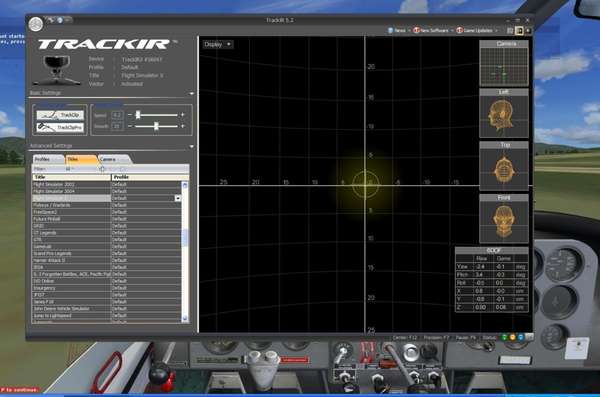Click the Title column header
The image size is (600, 397).
[x=72, y=177]
